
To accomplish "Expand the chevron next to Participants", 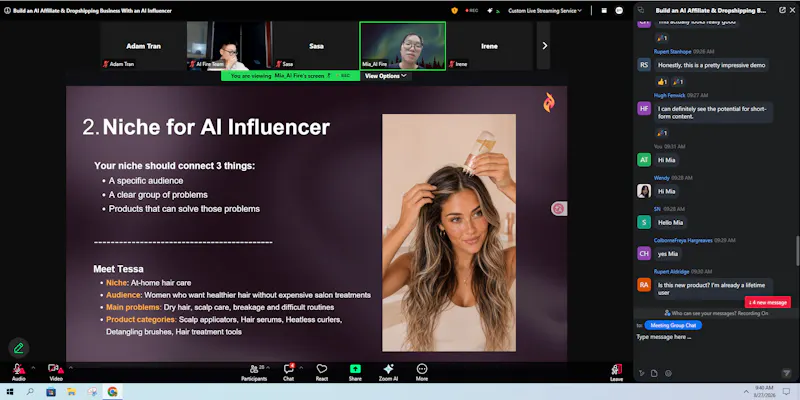I will coord(268,367).
